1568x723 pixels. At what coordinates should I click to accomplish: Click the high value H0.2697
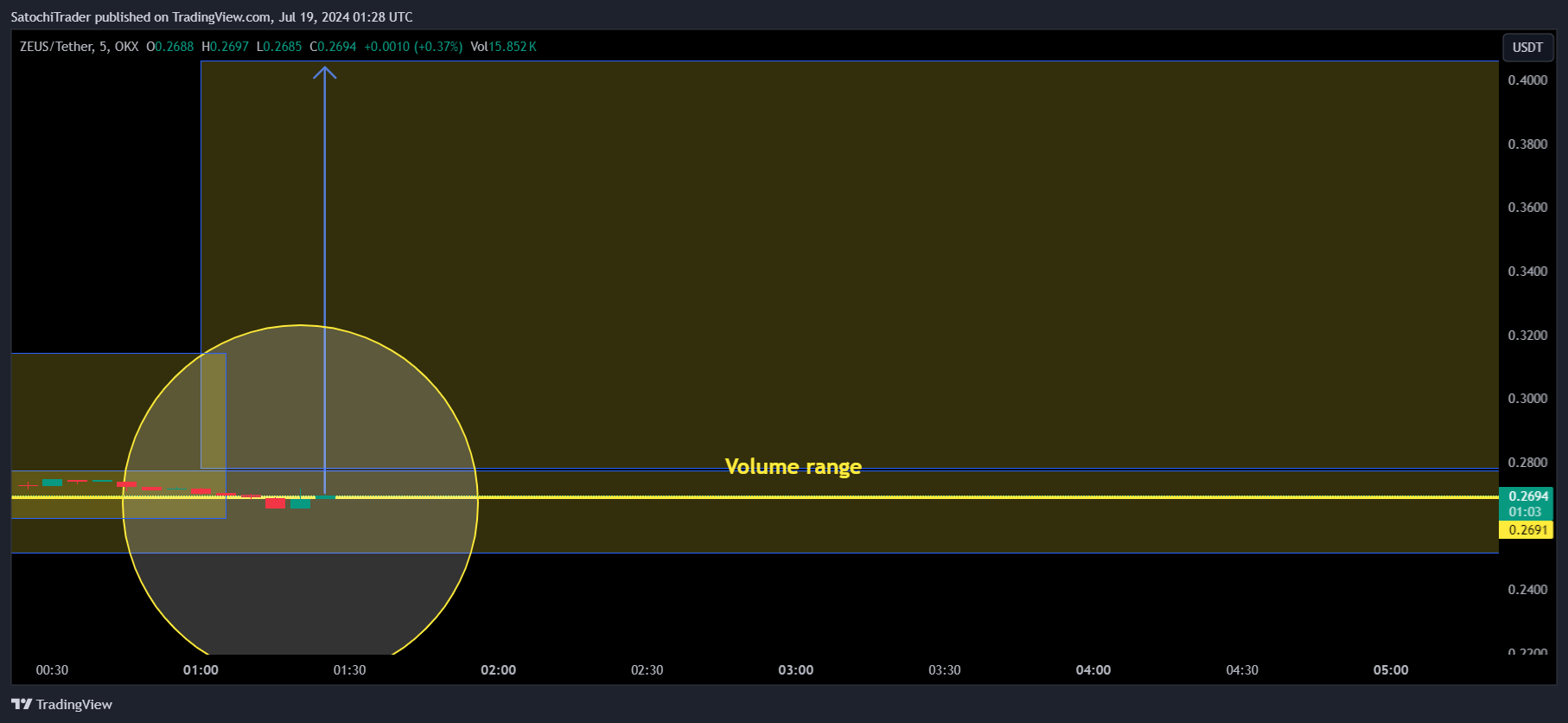tap(225, 47)
